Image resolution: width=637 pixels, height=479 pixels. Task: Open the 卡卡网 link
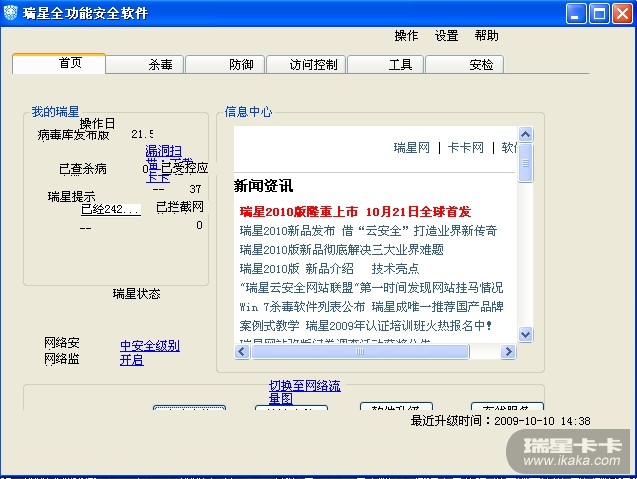point(466,147)
